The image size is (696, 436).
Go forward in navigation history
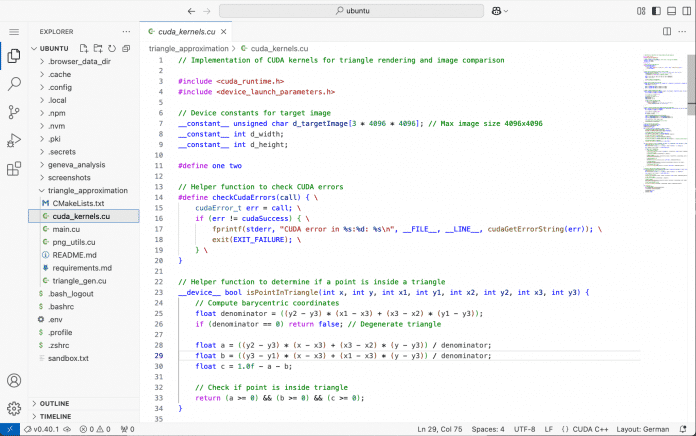pos(207,11)
